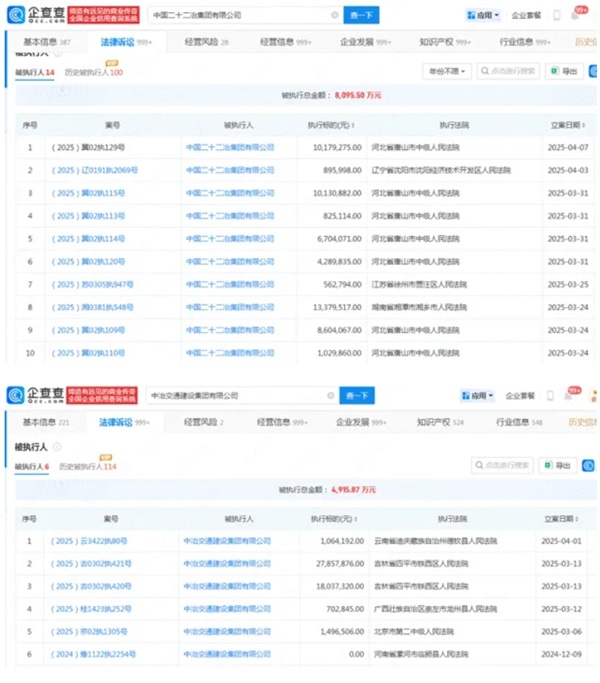Click the 导出 export button in the upper table
Viewport: 600px width, 683px height.
566,71
